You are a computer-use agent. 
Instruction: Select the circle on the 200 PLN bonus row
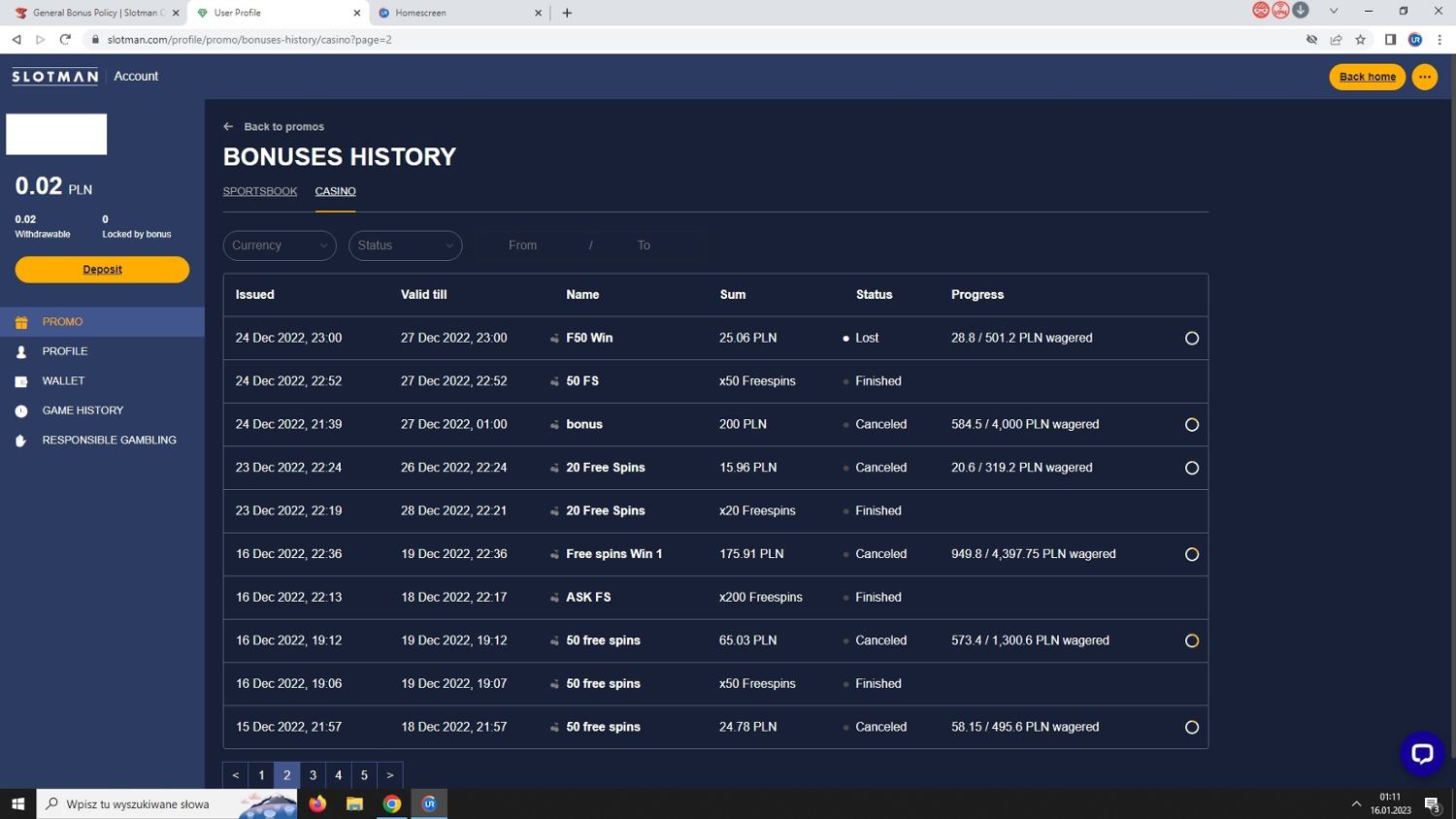coord(1191,425)
